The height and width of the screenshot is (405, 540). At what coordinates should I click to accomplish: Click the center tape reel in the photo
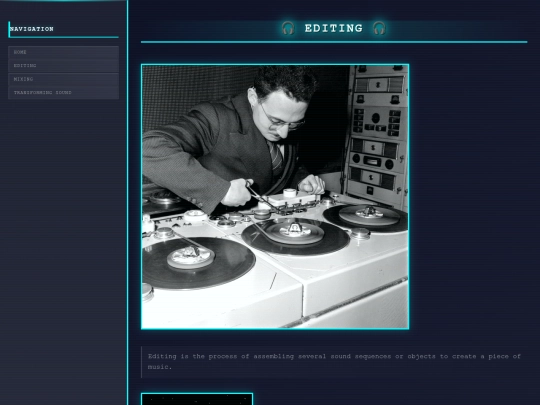click(295, 236)
